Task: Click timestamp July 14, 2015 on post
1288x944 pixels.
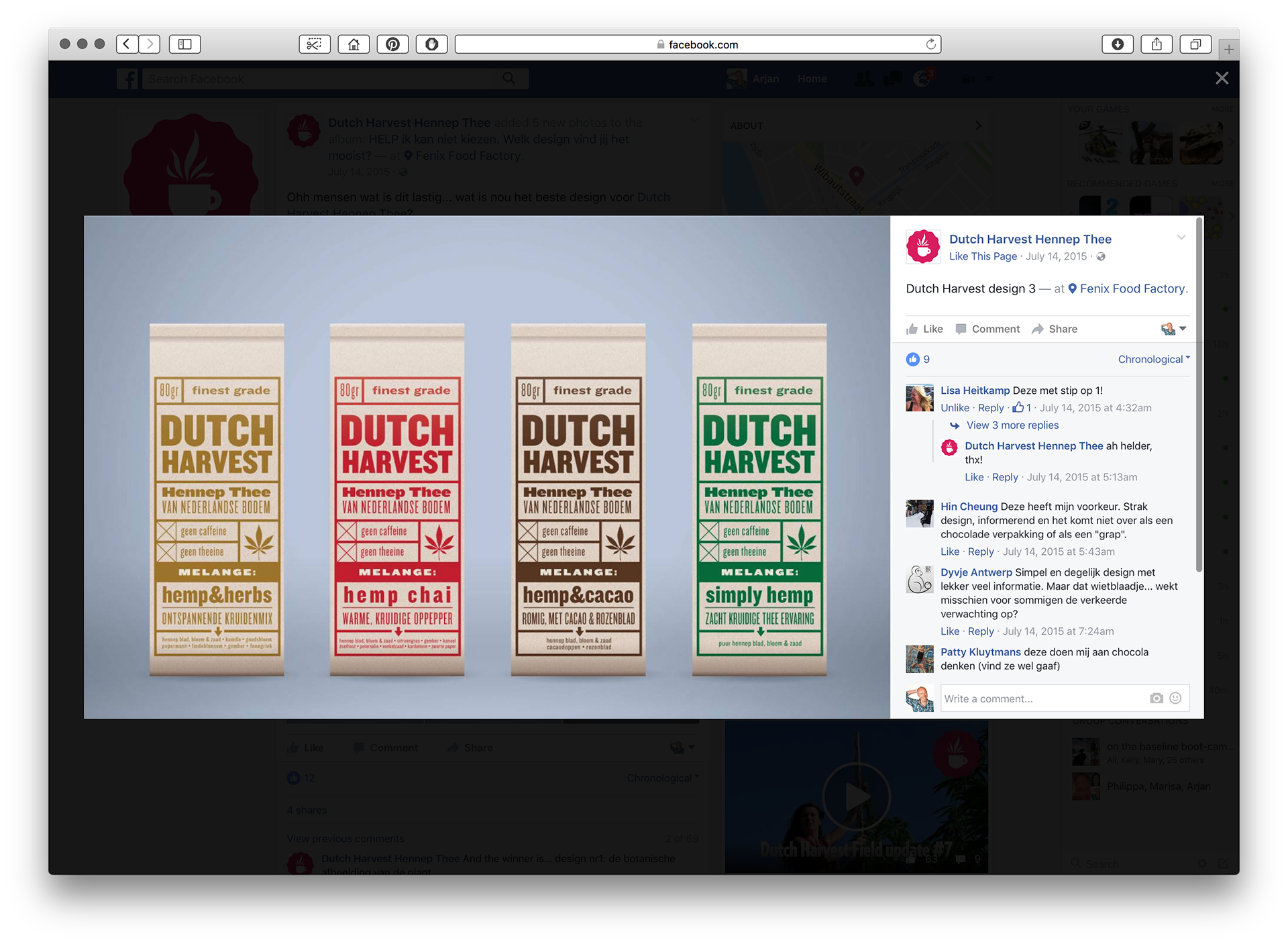Action: click(1056, 257)
